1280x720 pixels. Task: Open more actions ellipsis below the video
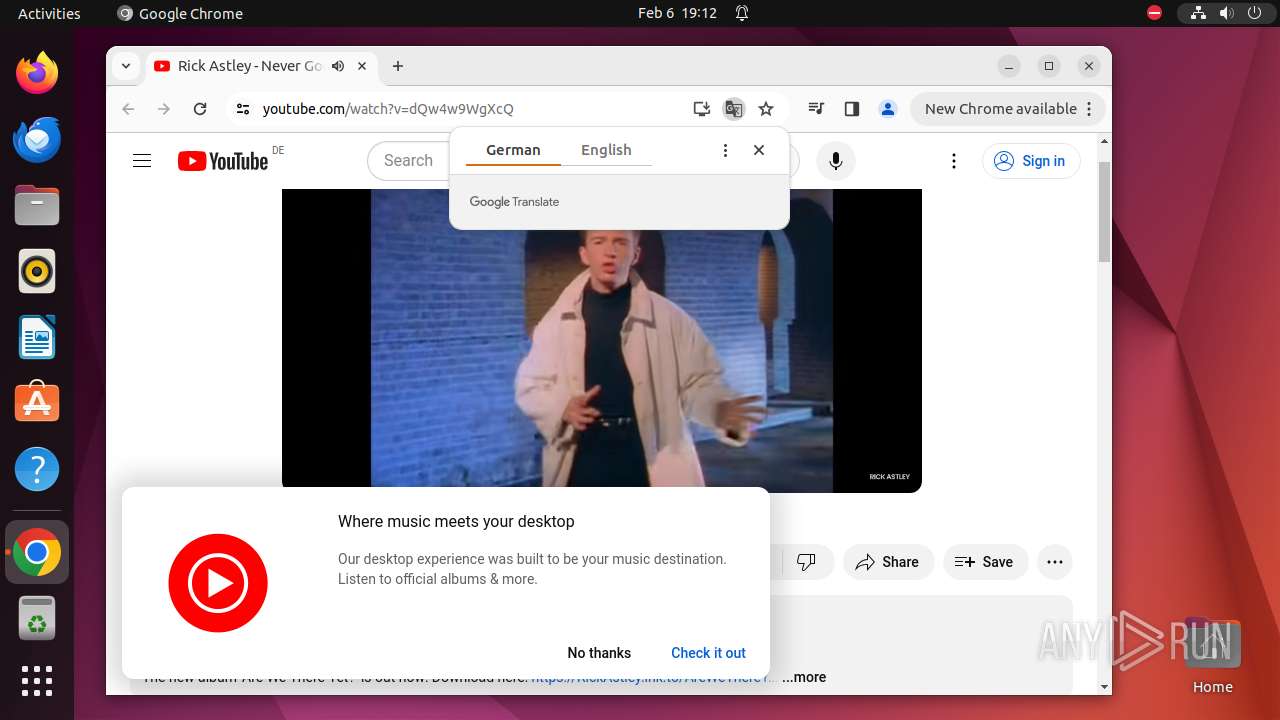[1055, 562]
